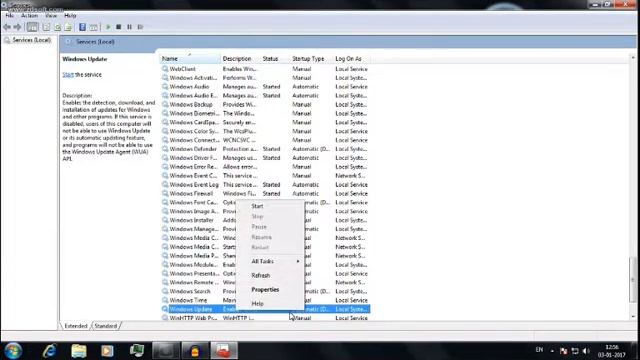This screenshot has height=360, width=640.
Task: Click the taskbar clock showing 03-01-2017
Action: pyautogui.click(x=612, y=351)
